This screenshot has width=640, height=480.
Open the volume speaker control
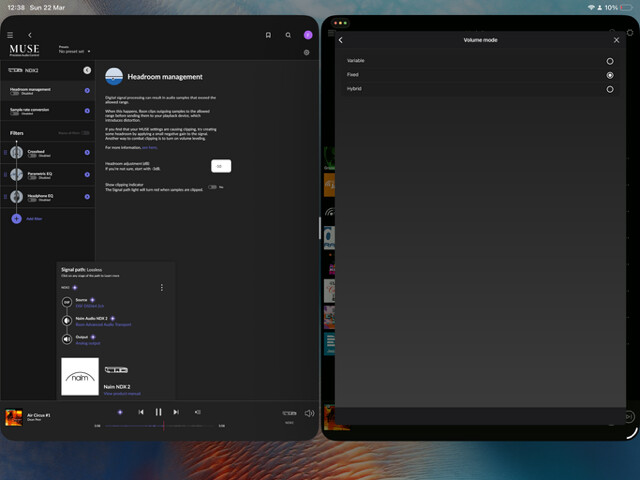point(309,413)
